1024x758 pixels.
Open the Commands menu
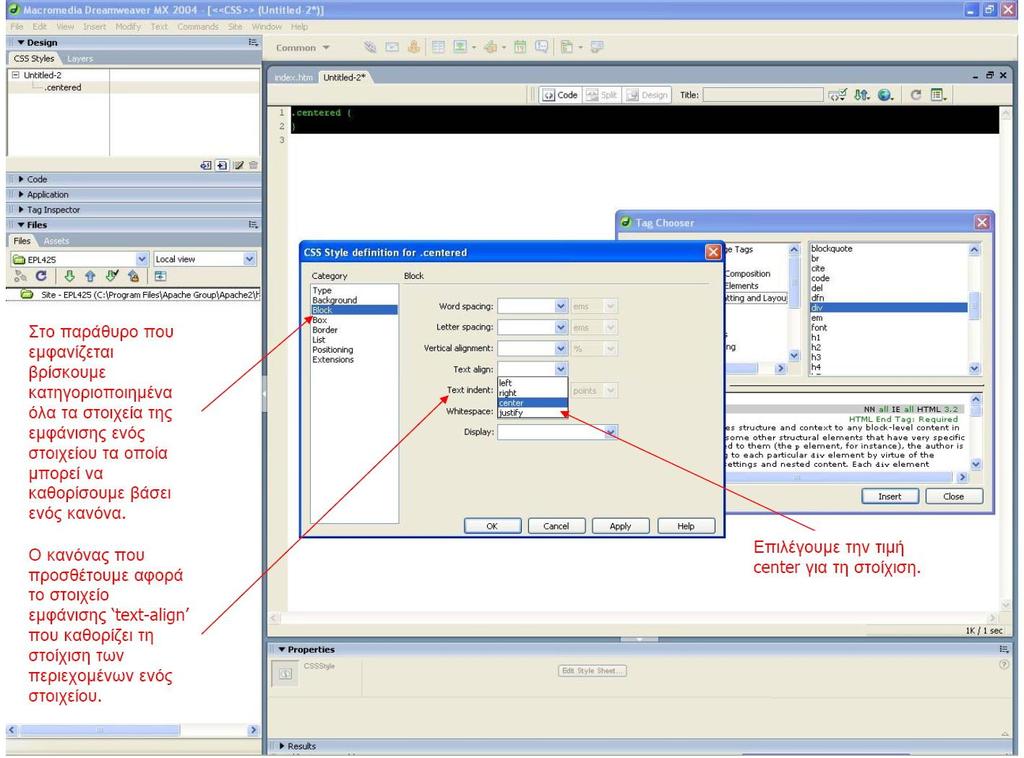click(x=198, y=27)
